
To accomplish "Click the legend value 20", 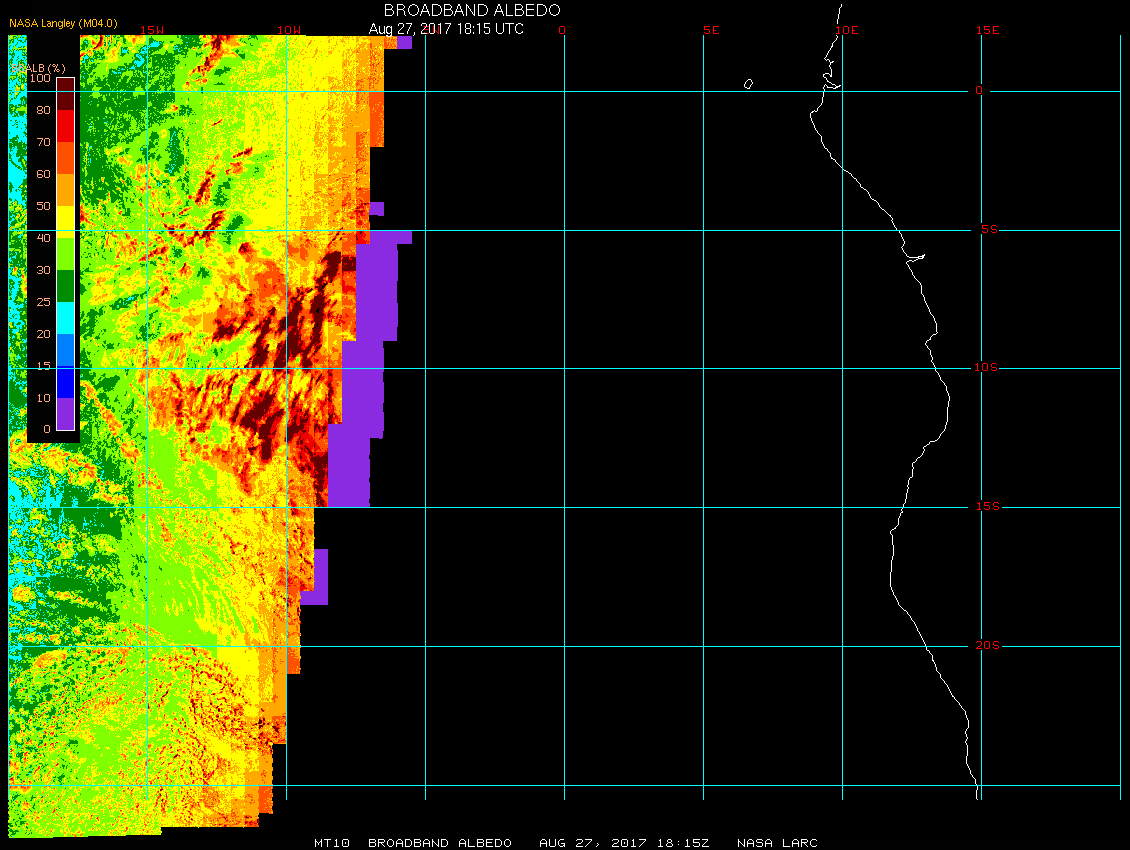I will (43, 334).
